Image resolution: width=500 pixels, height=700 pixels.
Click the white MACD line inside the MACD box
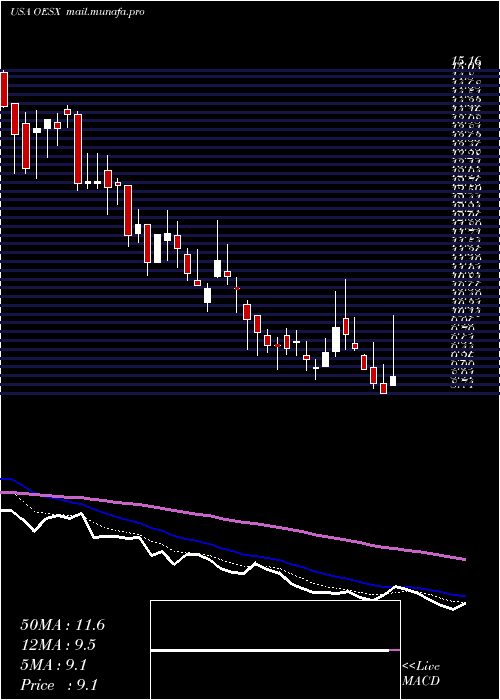click(270, 650)
